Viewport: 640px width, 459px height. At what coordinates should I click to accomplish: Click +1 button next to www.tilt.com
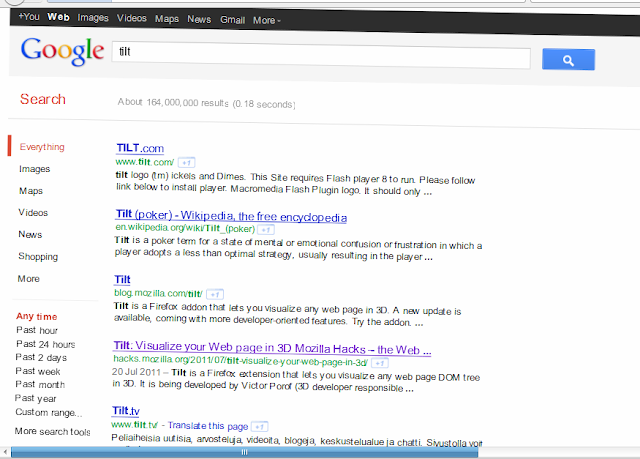(187, 163)
